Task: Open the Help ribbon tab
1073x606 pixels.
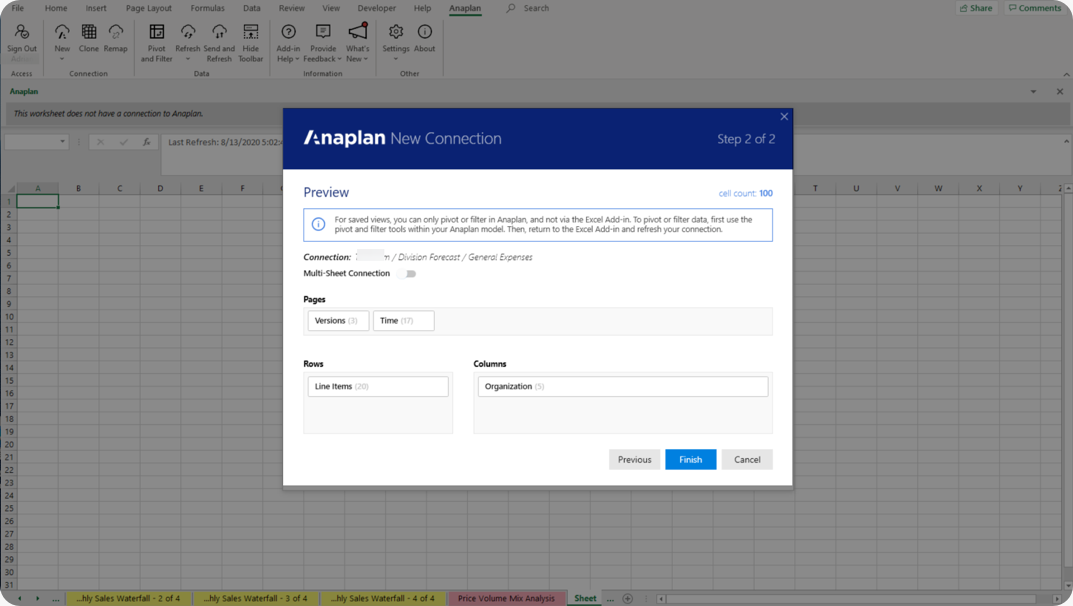Action: coord(422,8)
